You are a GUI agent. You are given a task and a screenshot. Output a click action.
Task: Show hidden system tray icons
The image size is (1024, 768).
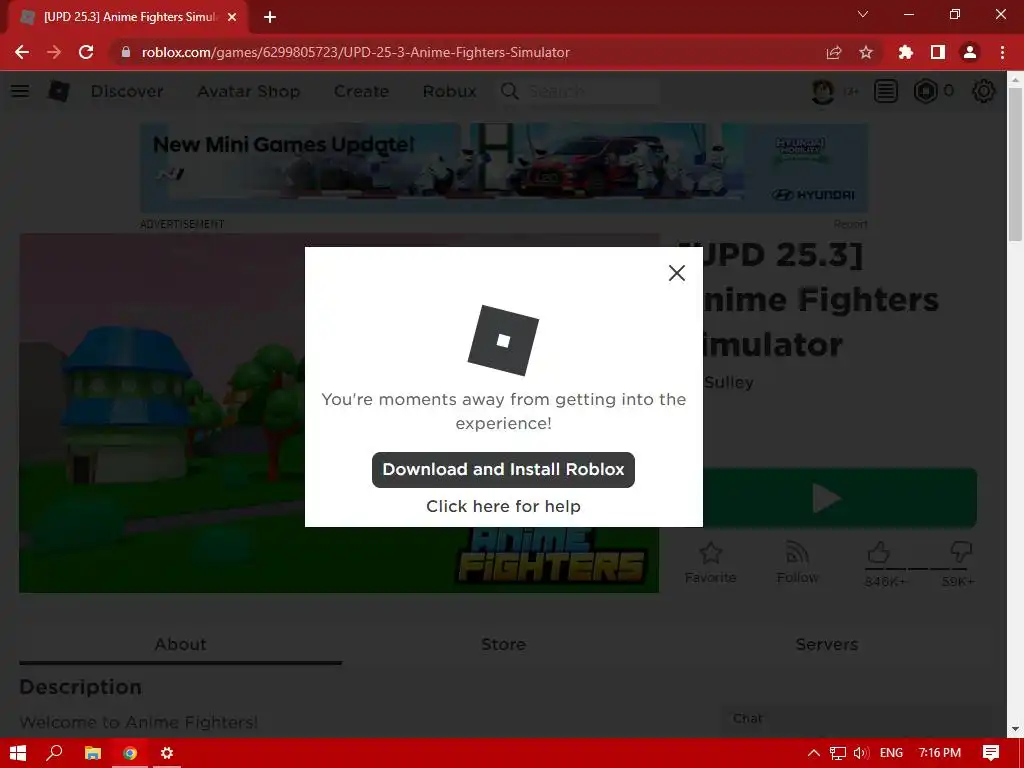click(x=814, y=753)
